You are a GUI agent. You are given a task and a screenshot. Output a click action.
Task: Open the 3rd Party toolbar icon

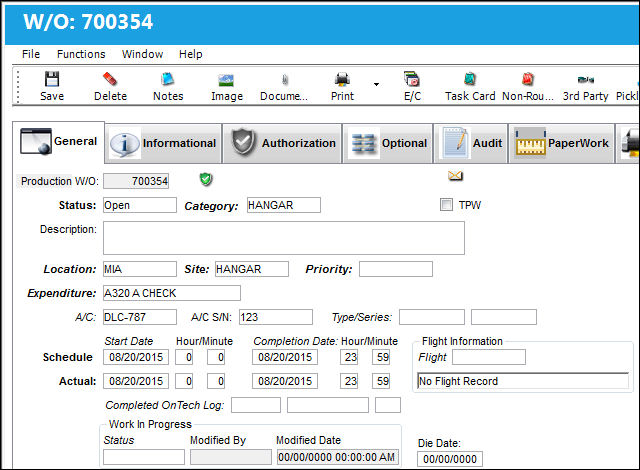tap(586, 80)
